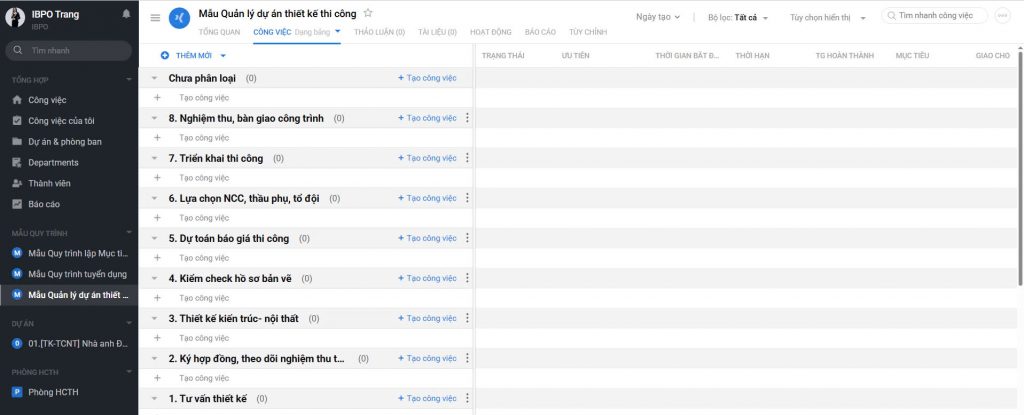Open the Bộ lọc filter dropdown
The image size is (1024, 415).
pyautogui.click(x=737, y=17)
